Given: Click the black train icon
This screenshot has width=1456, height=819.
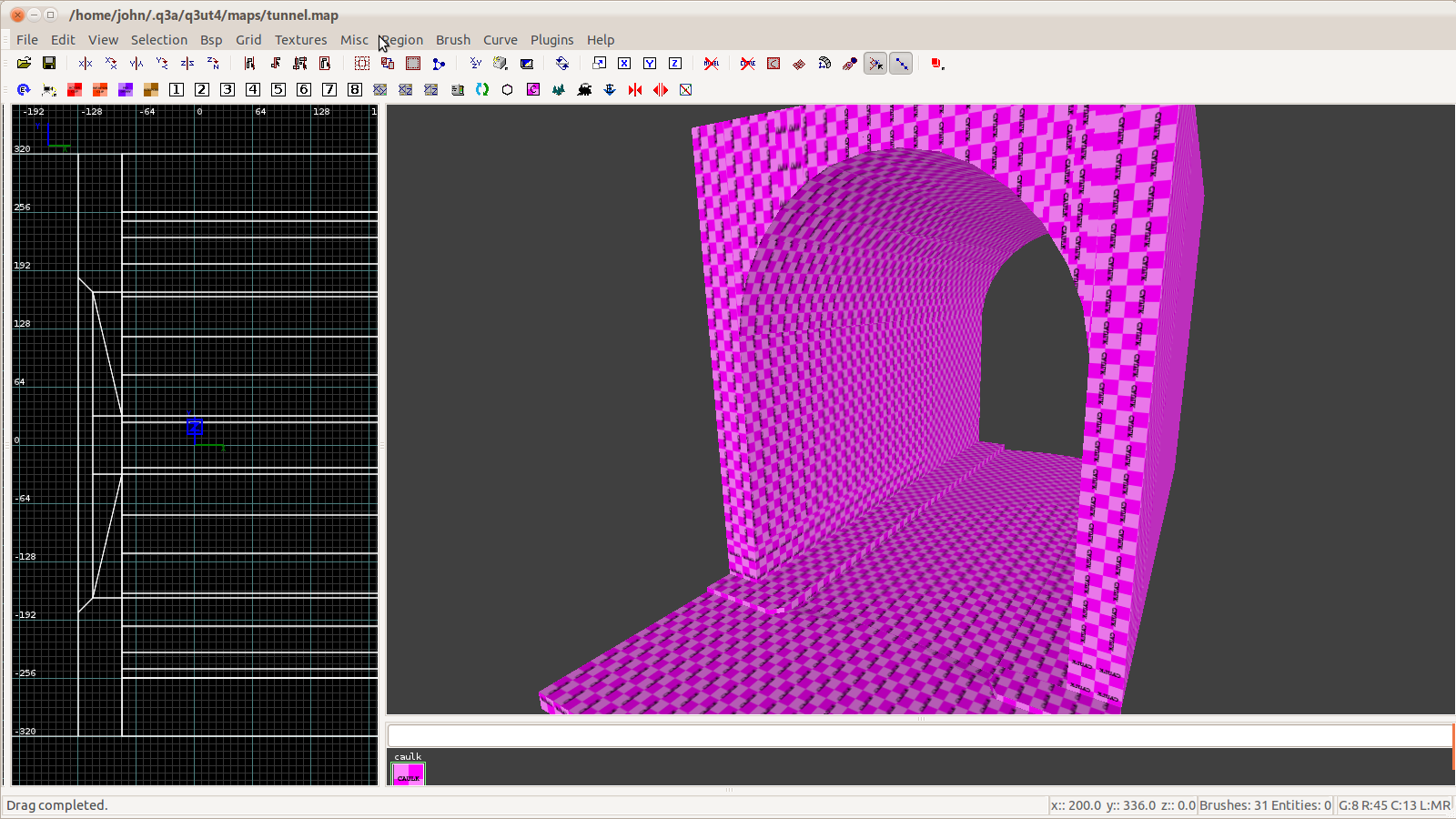Looking at the screenshot, I should pos(584,90).
